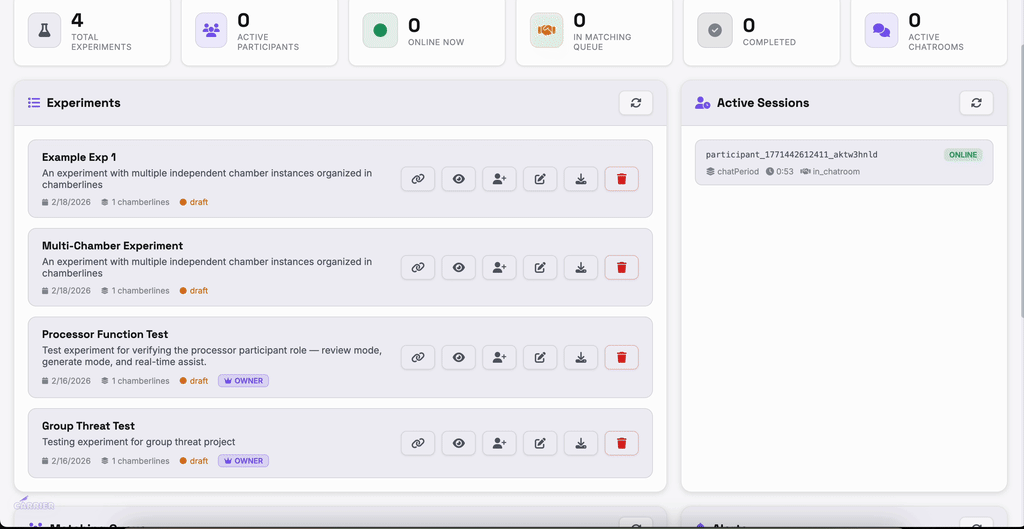Copy link for Group Threat Test
Image resolution: width=1024 pixels, height=529 pixels.
418,443
